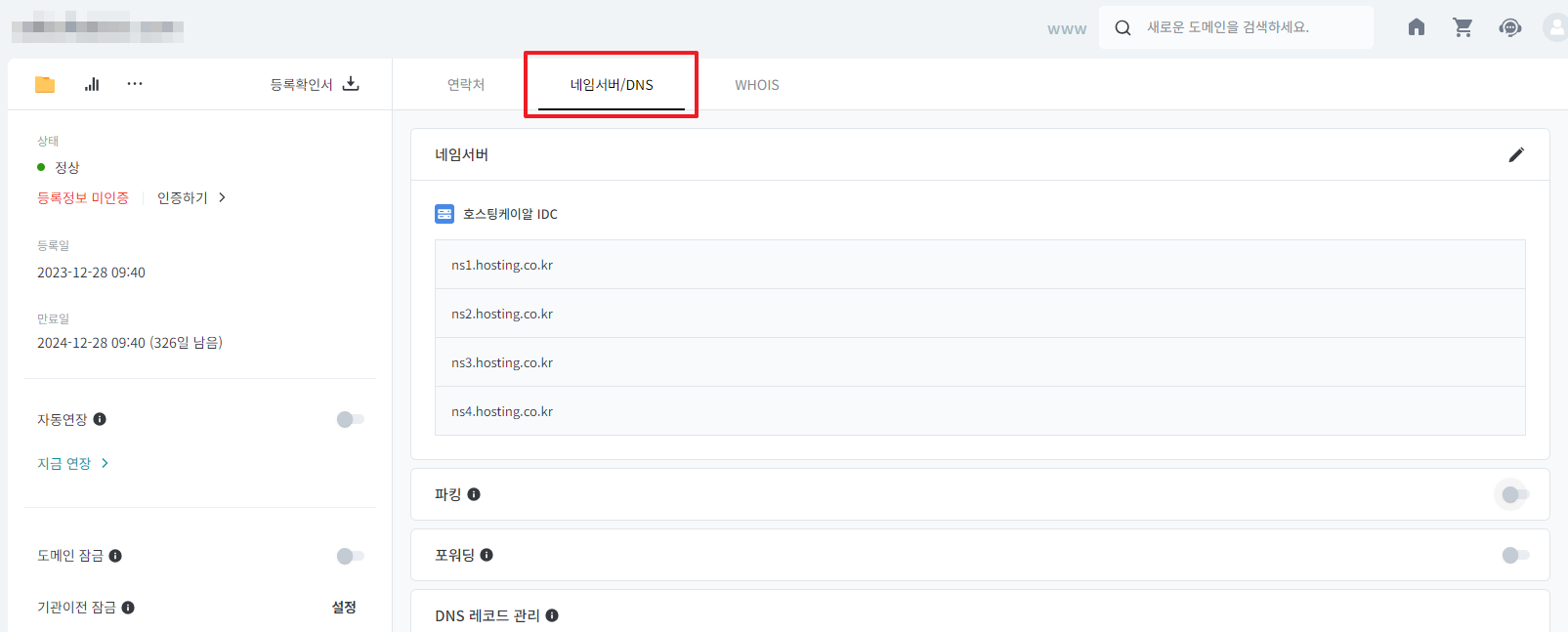
Task: Open the shopping cart icon
Action: click(1462, 27)
